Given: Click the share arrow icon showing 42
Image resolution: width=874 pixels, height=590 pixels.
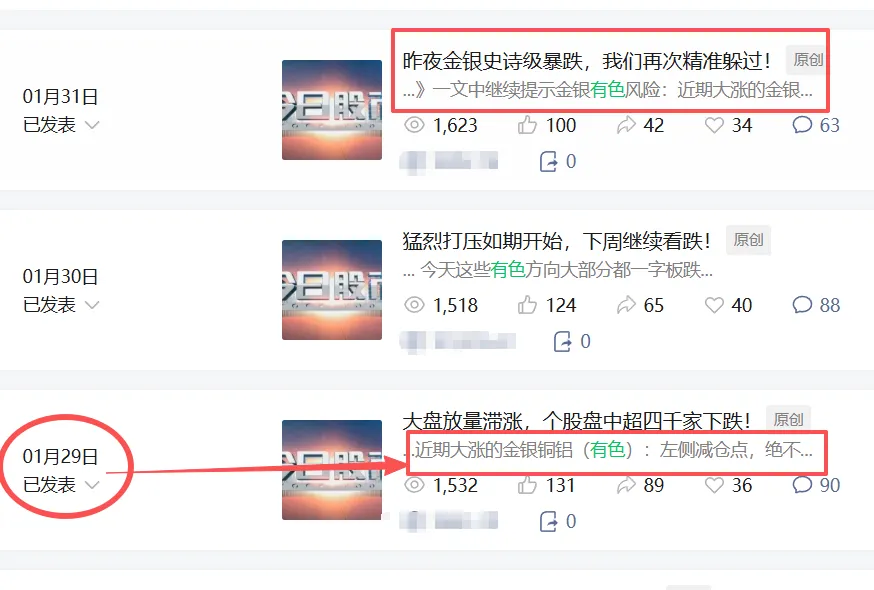Looking at the screenshot, I should pos(626,124).
